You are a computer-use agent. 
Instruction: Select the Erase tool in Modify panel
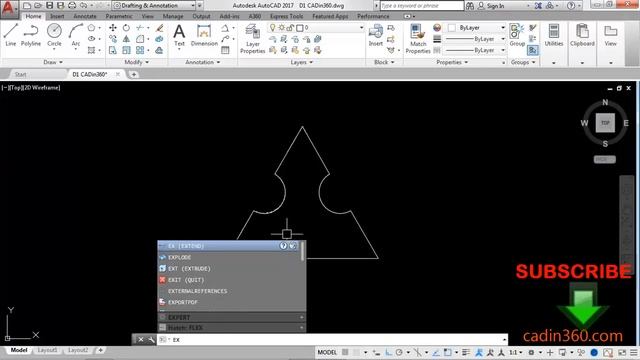pyautogui.click(x=160, y=28)
